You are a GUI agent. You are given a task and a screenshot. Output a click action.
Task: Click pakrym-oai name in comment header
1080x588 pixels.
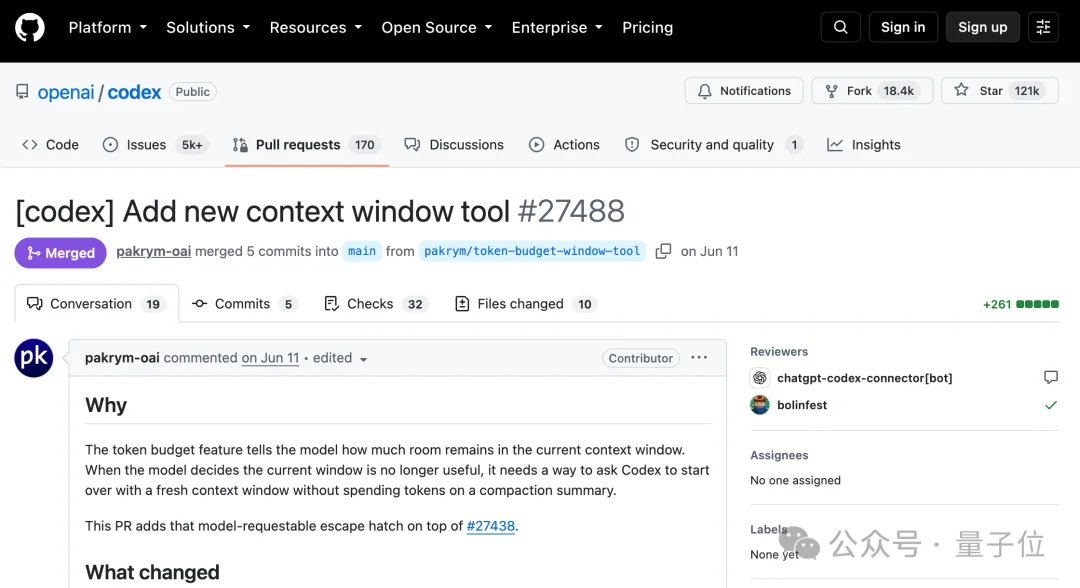(122, 358)
